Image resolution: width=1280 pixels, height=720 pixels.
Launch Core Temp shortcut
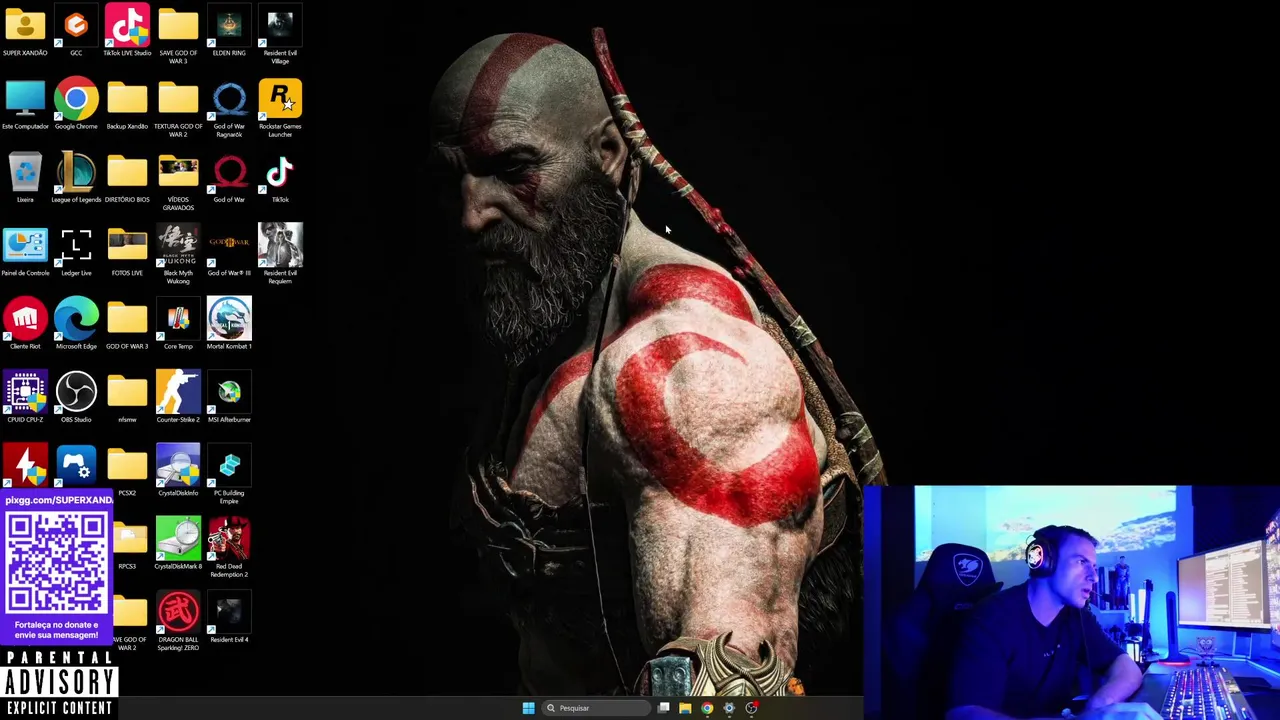click(x=178, y=325)
